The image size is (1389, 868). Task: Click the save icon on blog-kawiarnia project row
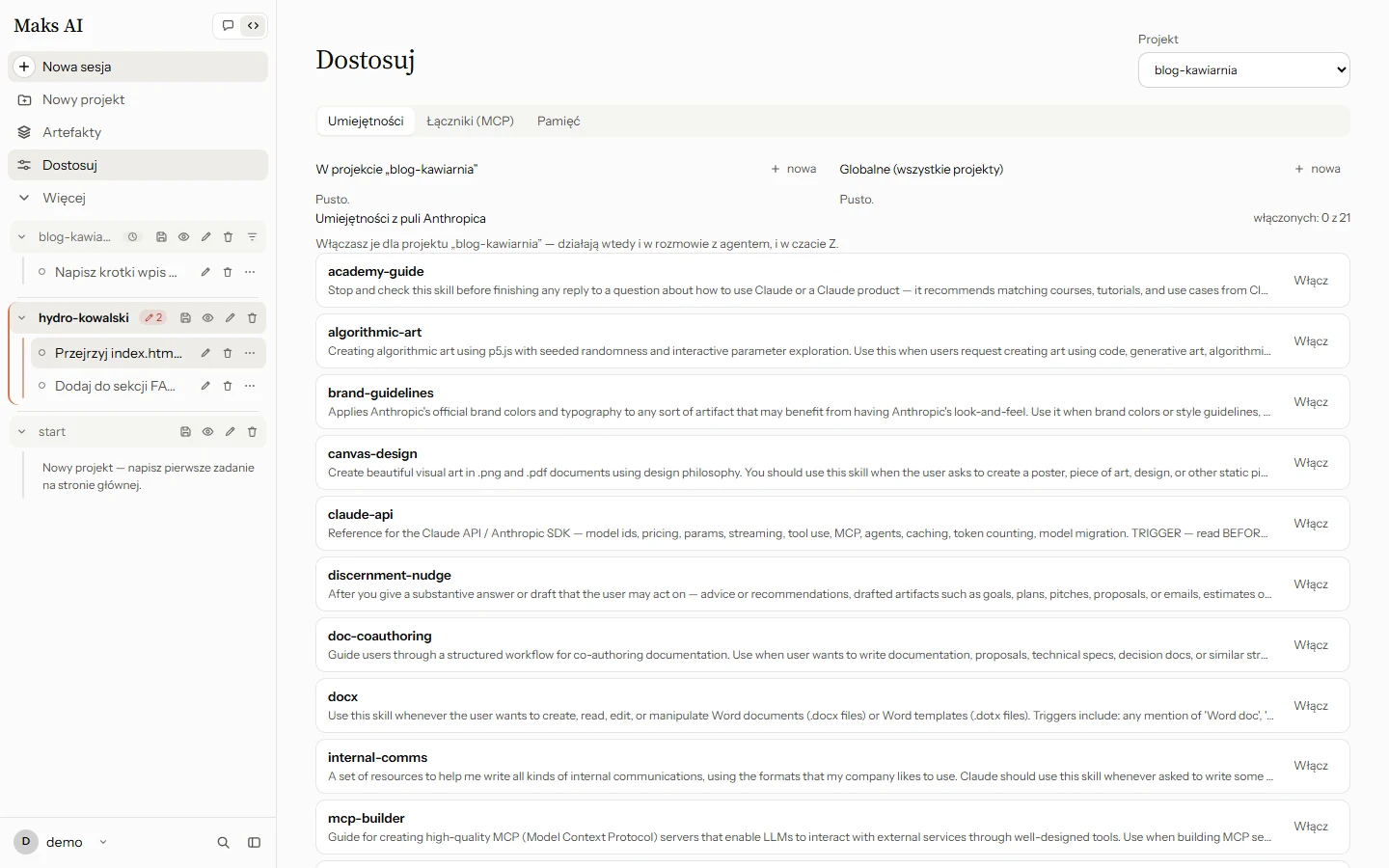161,237
